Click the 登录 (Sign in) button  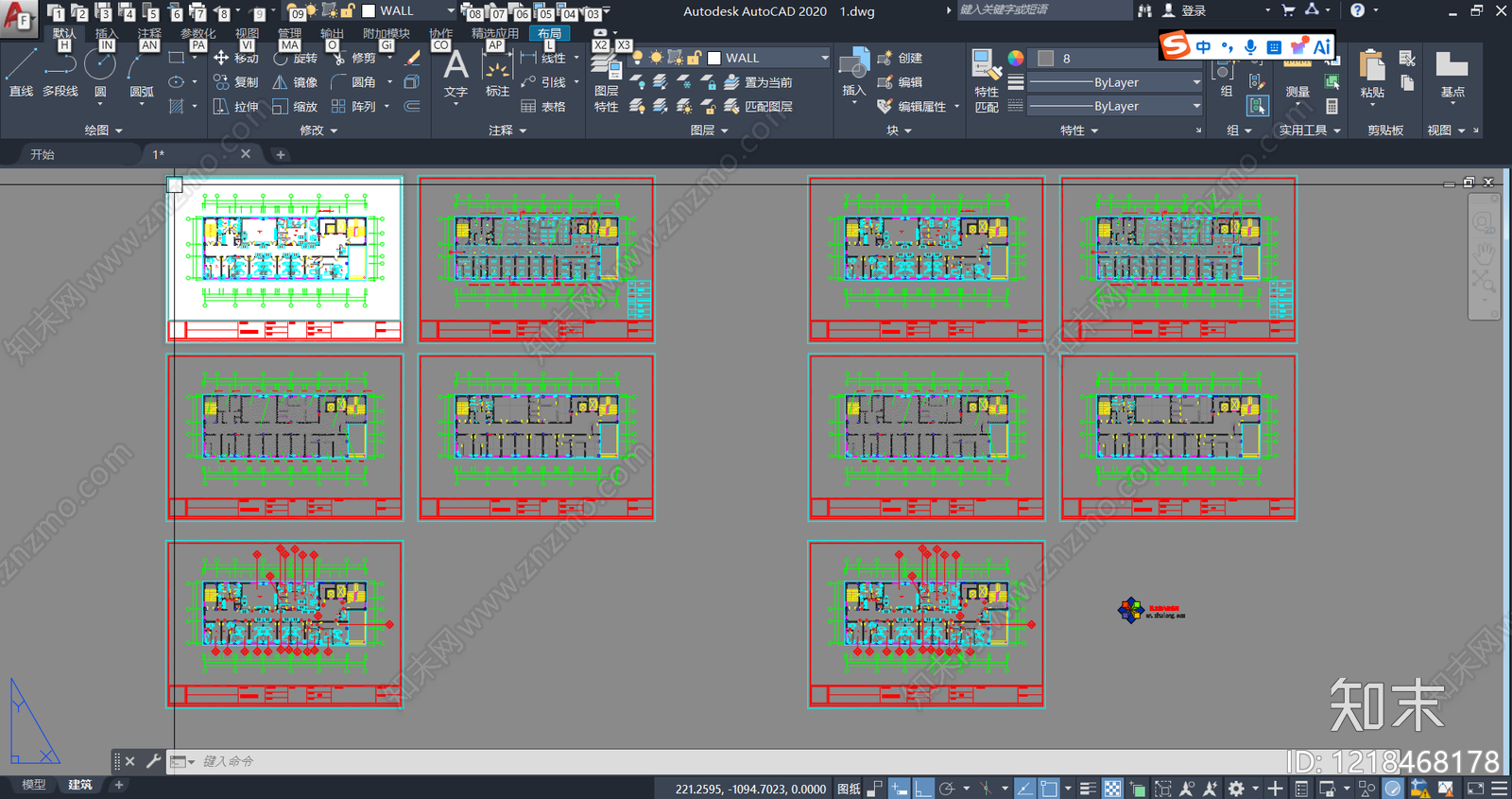1185,10
